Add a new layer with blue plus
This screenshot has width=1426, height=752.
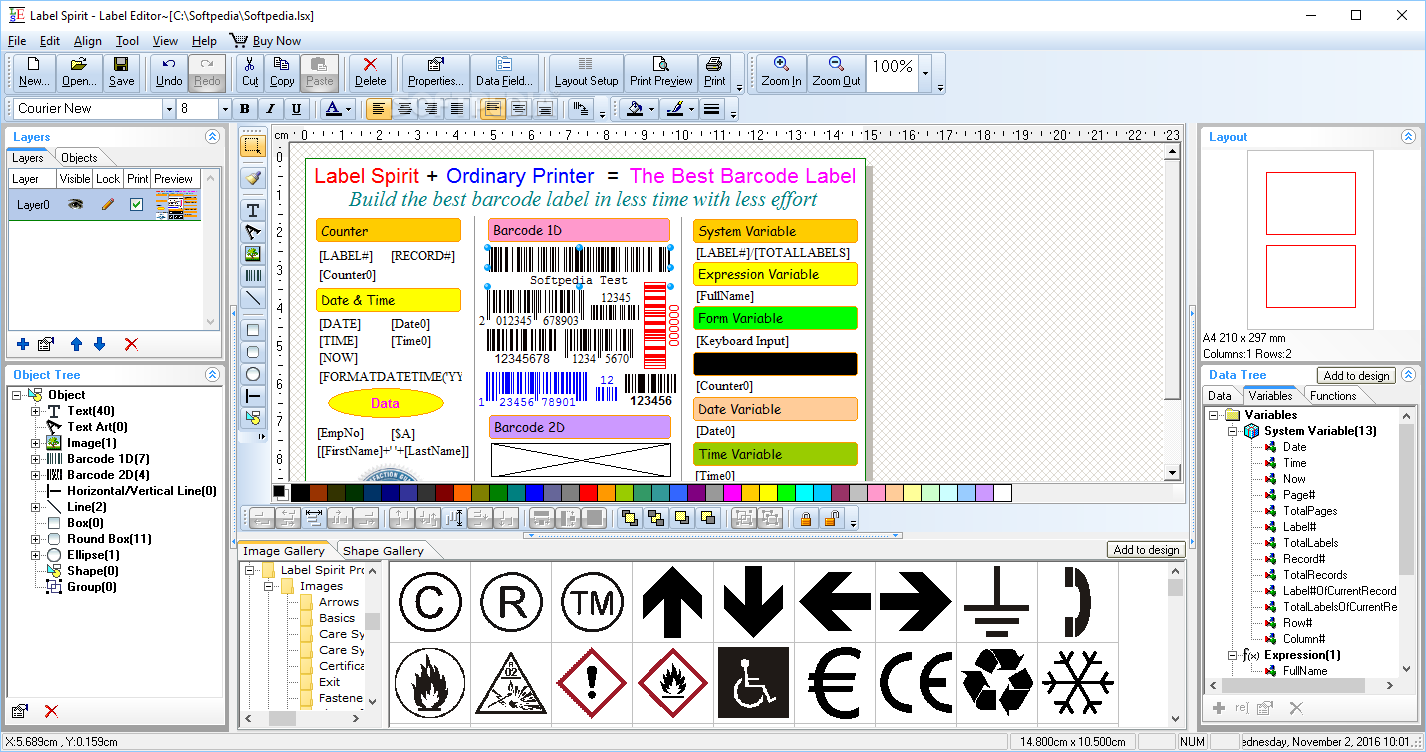click(x=23, y=344)
